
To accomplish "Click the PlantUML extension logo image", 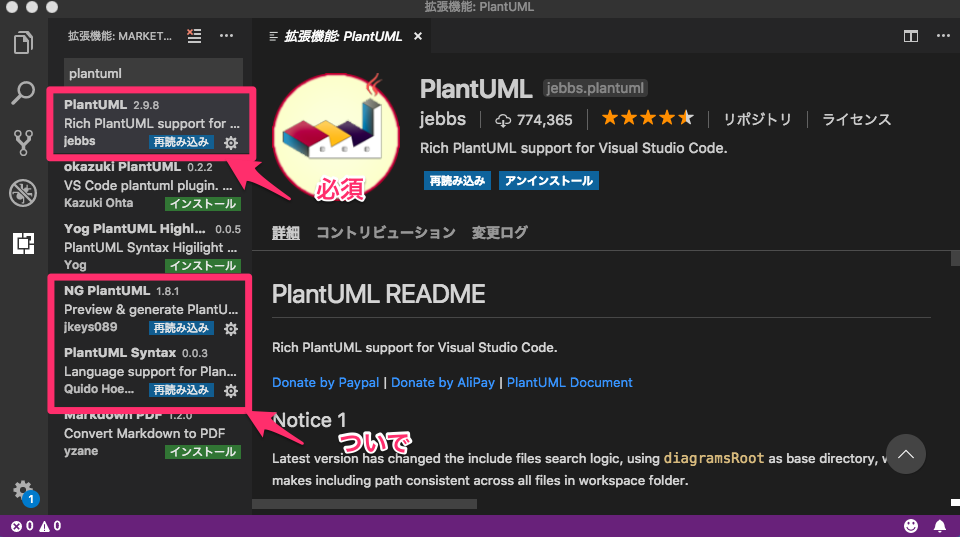I will (x=336, y=137).
